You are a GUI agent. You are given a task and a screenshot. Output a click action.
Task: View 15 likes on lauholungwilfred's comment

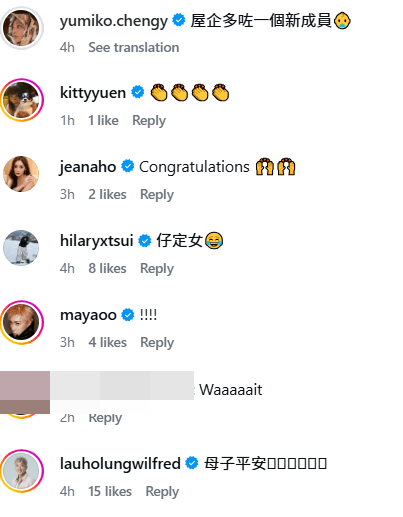click(110, 491)
